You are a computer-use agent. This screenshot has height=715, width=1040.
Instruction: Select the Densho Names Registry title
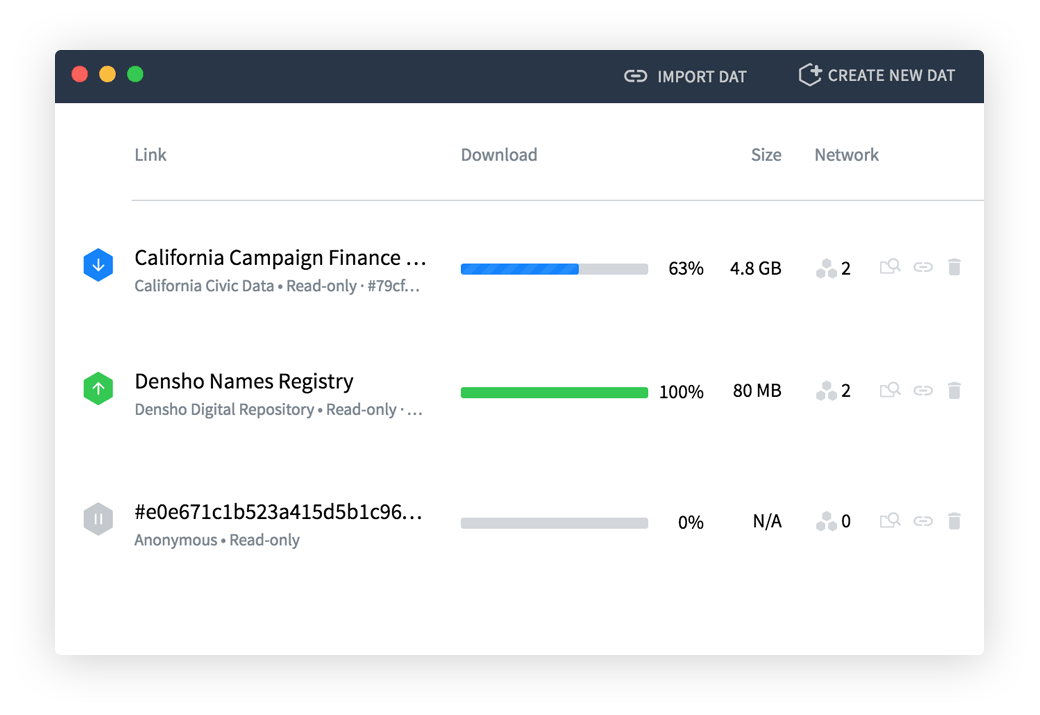pyautogui.click(x=244, y=381)
